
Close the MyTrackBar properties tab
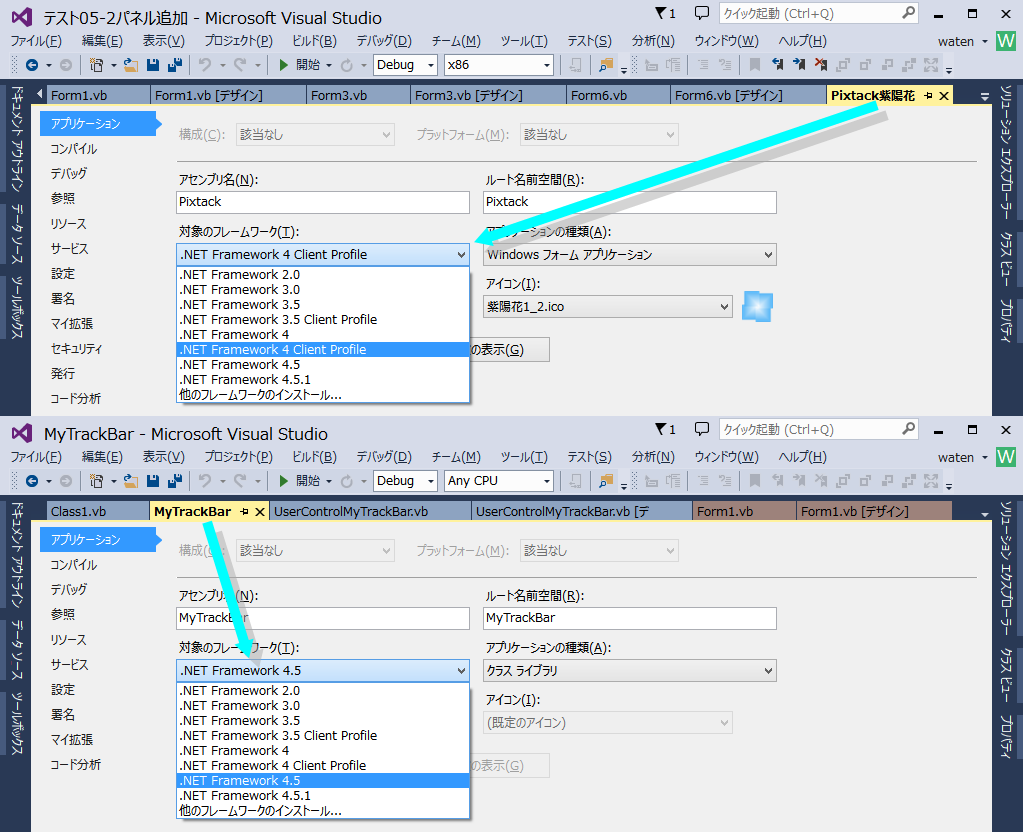click(x=259, y=512)
